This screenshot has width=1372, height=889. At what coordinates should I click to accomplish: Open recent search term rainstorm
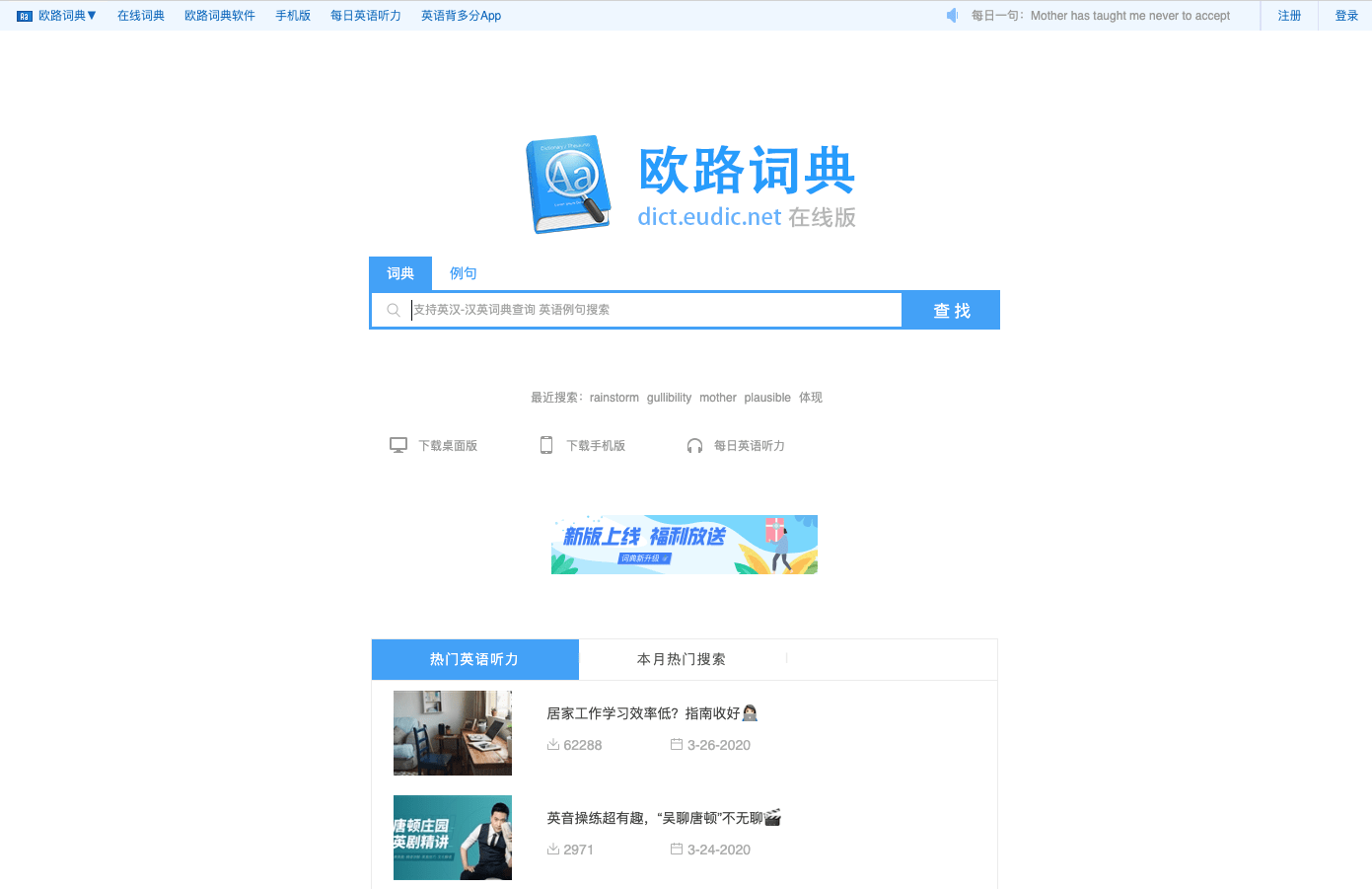[x=614, y=398]
